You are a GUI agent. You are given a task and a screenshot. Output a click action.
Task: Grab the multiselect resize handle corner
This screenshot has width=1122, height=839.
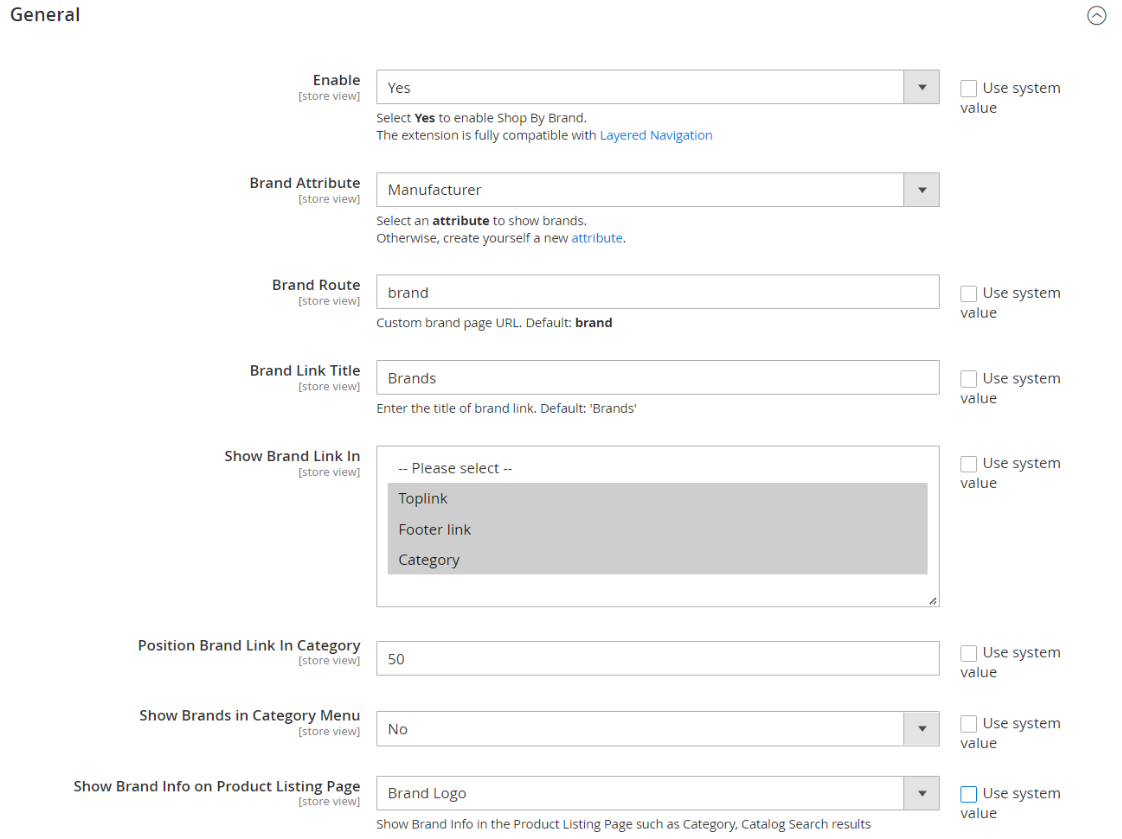point(932,600)
